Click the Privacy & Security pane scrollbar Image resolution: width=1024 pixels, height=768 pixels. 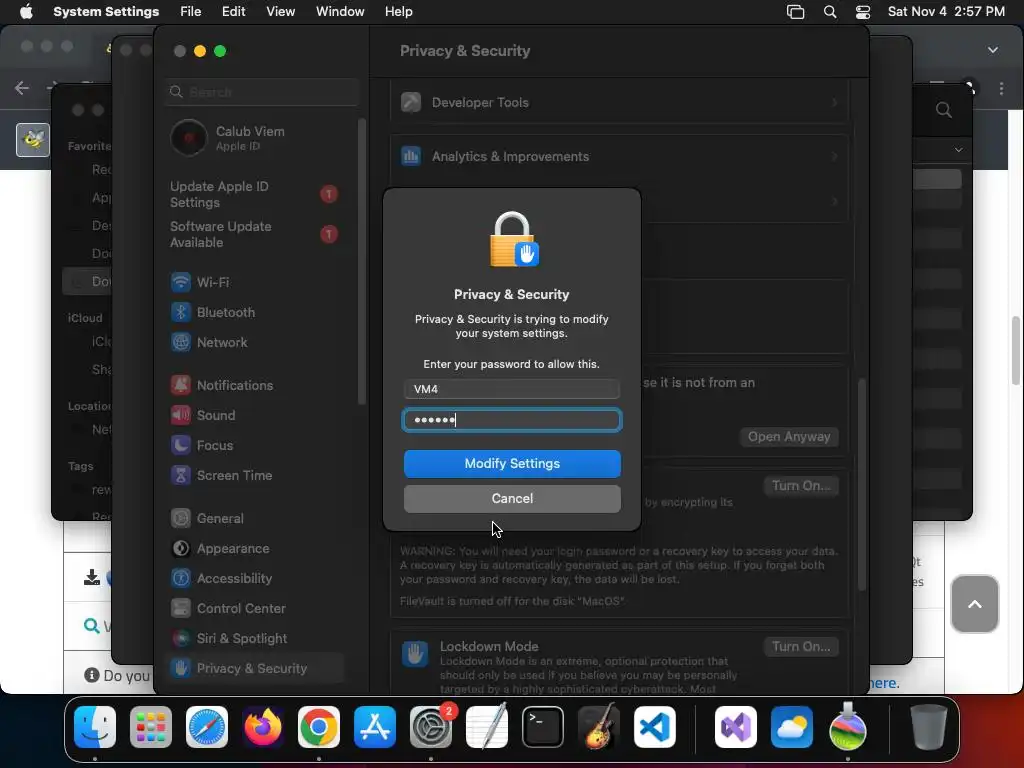pos(862,484)
